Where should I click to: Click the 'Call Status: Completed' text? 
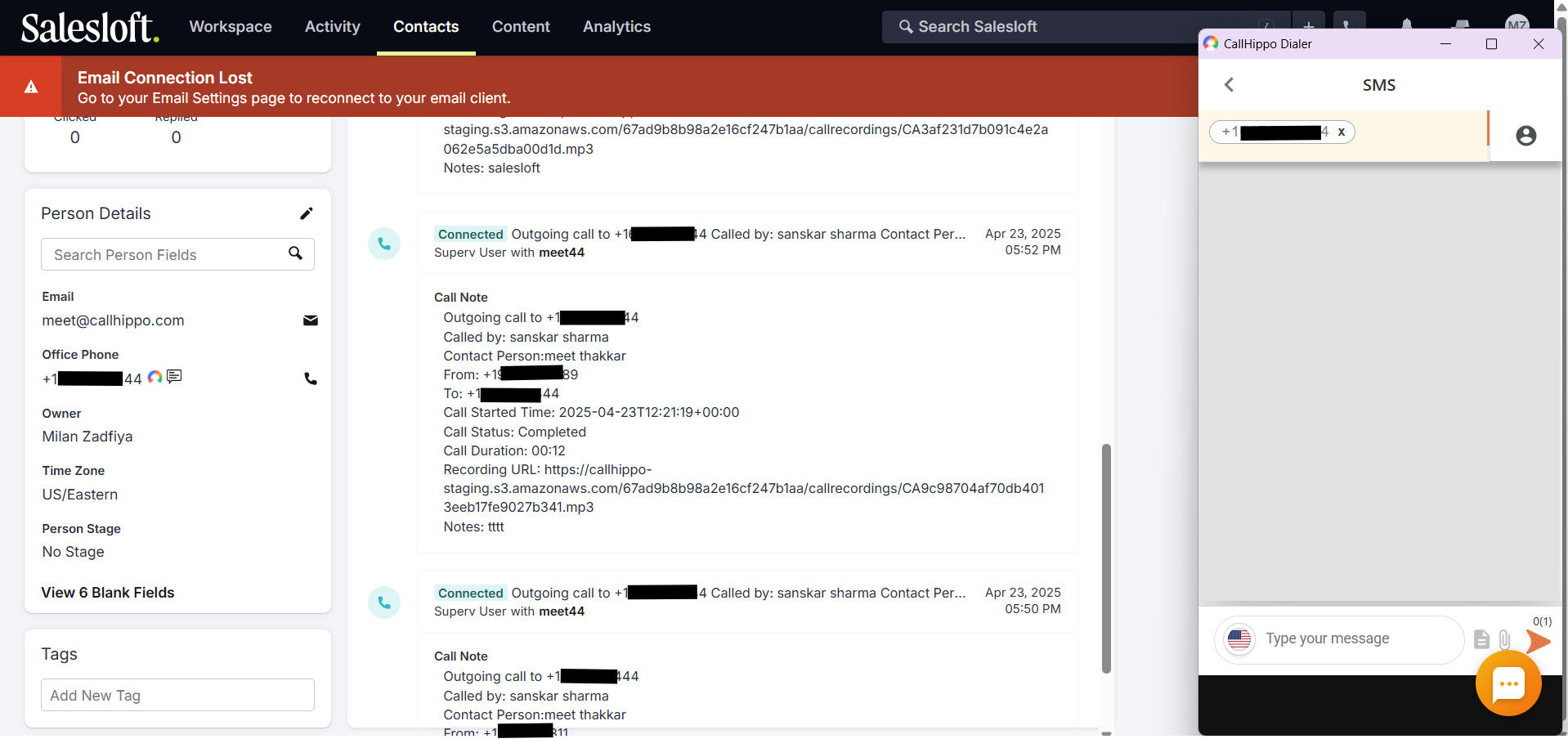point(515,432)
